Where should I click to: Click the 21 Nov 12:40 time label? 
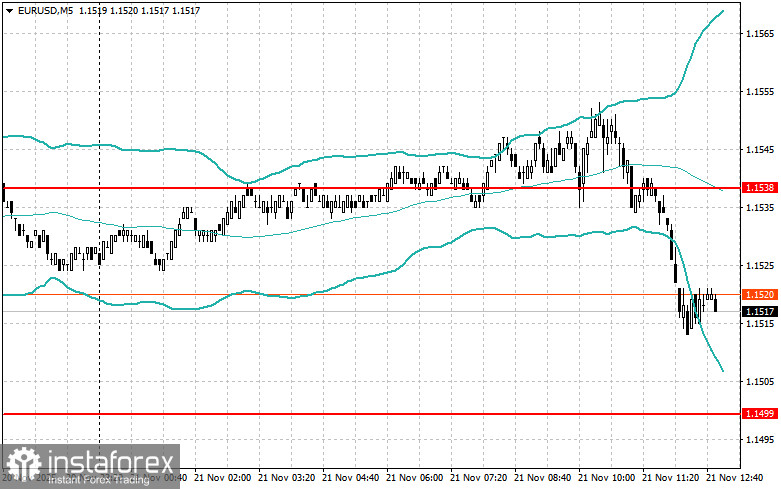735,478
